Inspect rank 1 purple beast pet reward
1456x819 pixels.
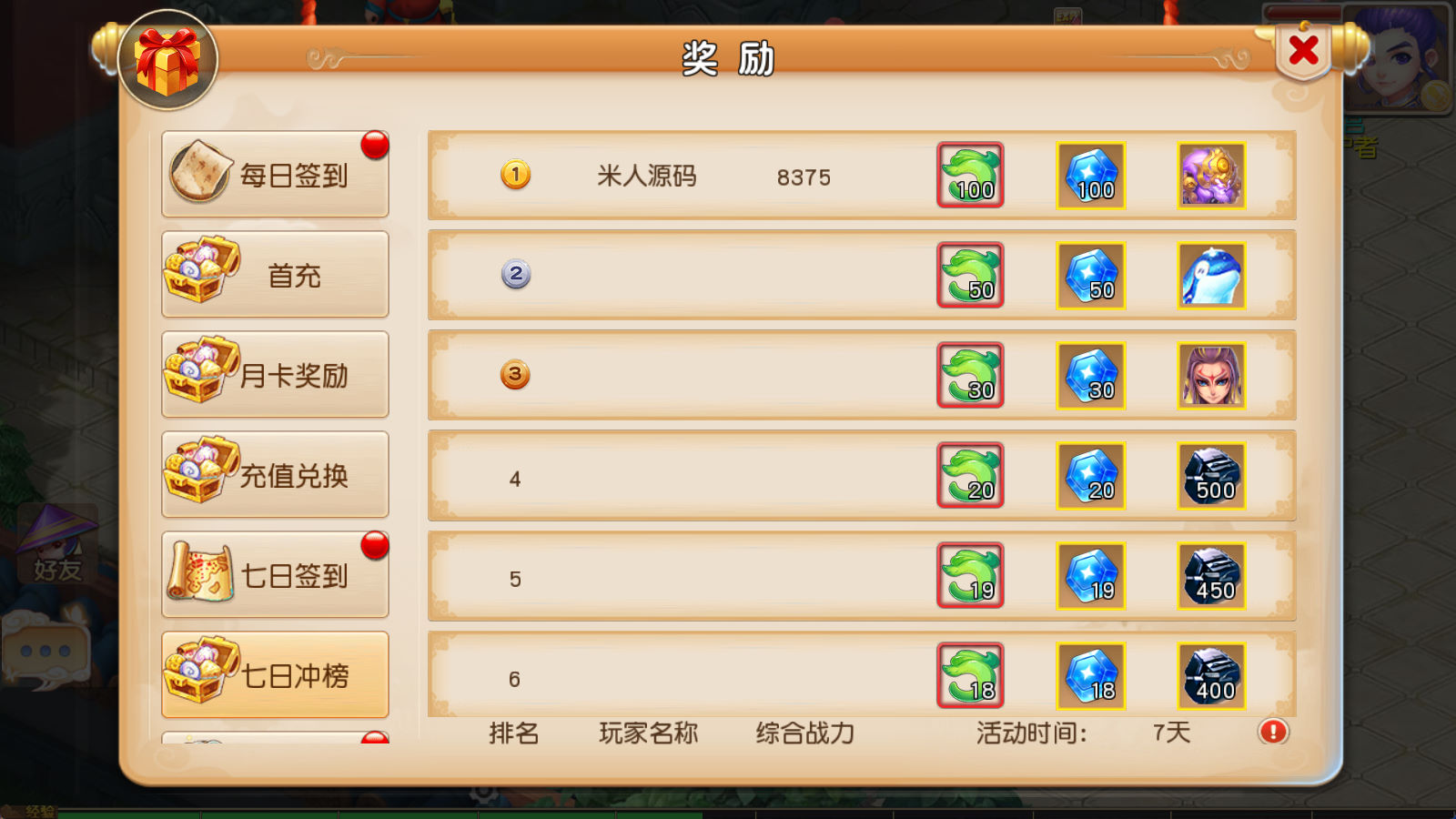1211,176
